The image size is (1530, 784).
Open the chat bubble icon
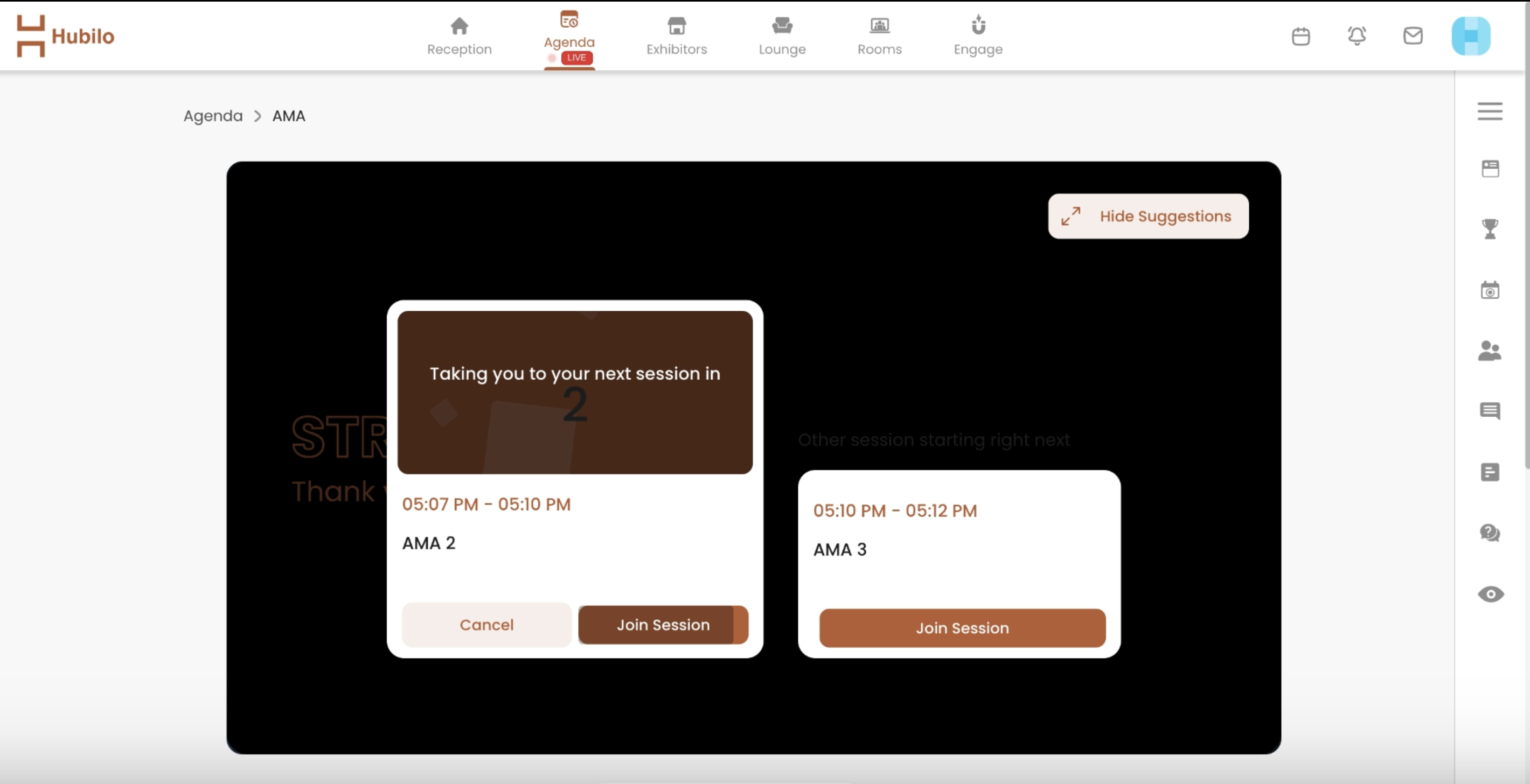pyautogui.click(x=1490, y=411)
